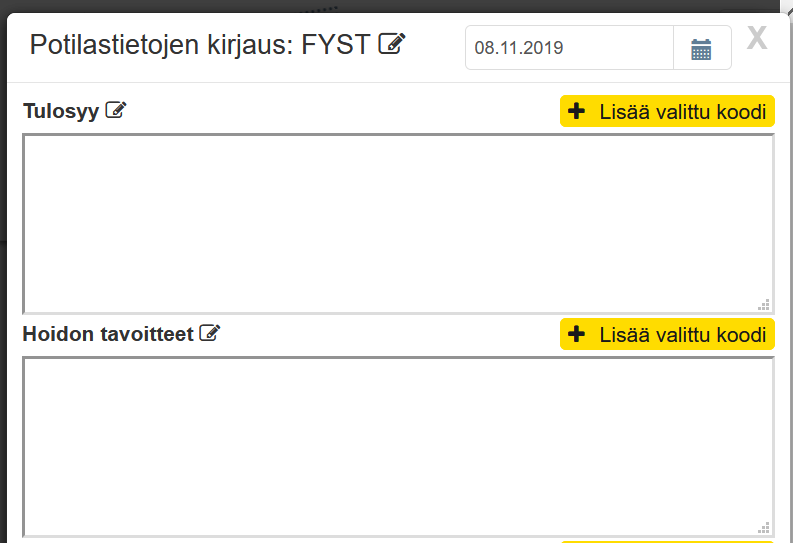This screenshot has width=793, height=543.
Task: Click inside the Tulosyy text area
Action: [x=398, y=223]
